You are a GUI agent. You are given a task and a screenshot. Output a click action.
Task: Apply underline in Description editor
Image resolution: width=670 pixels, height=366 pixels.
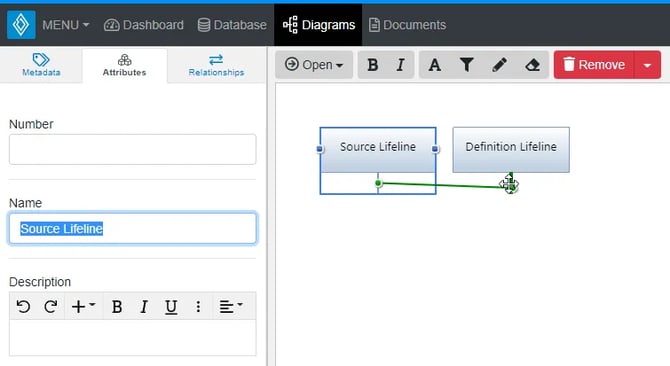(171, 307)
